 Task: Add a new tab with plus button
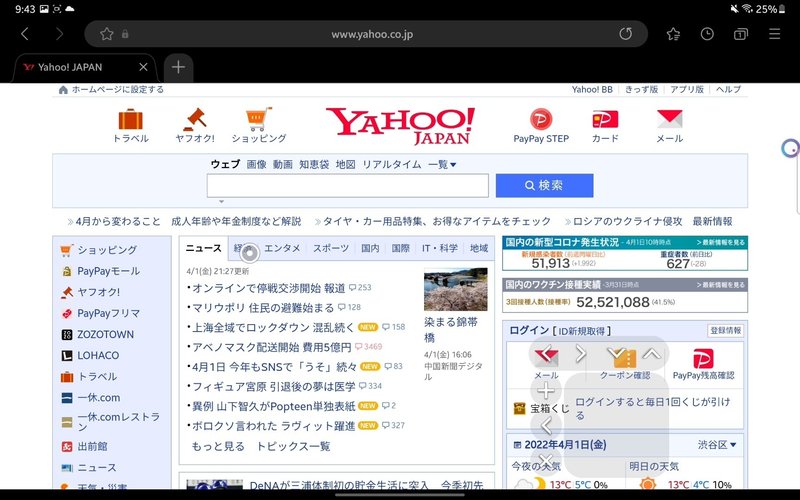click(x=178, y=67)
